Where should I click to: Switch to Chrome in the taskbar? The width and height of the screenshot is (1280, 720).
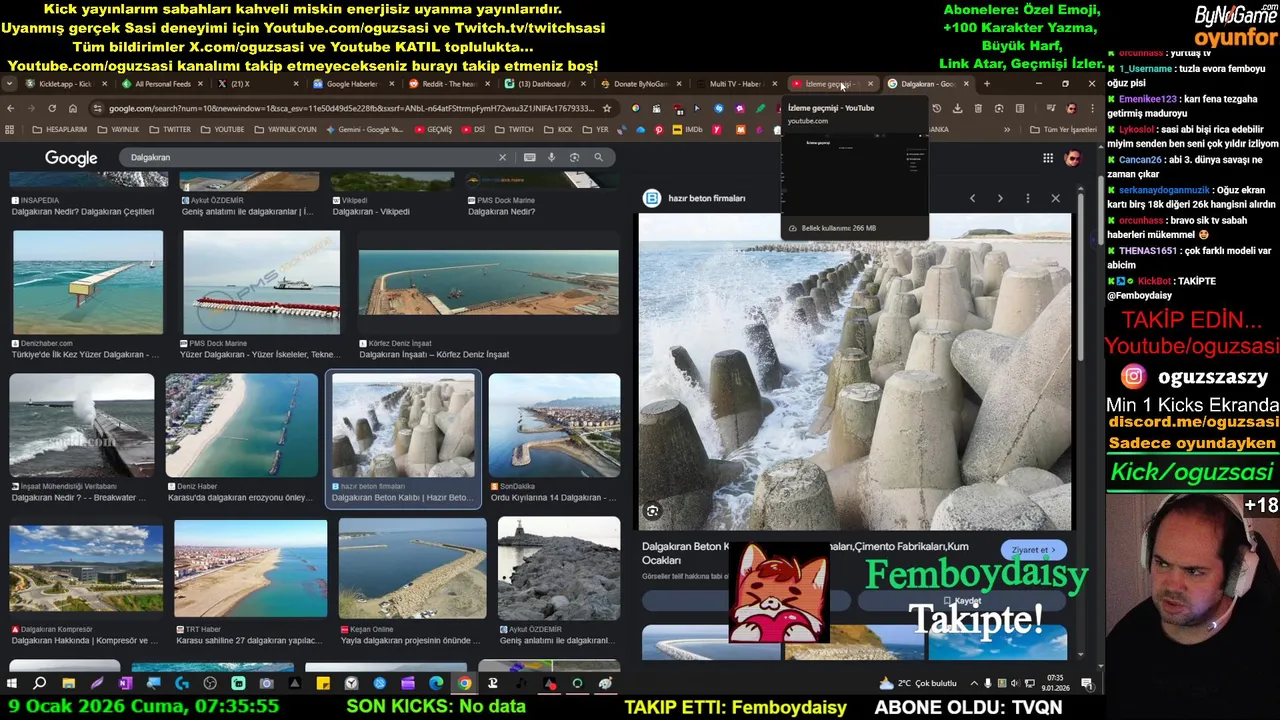click(464, 683)
